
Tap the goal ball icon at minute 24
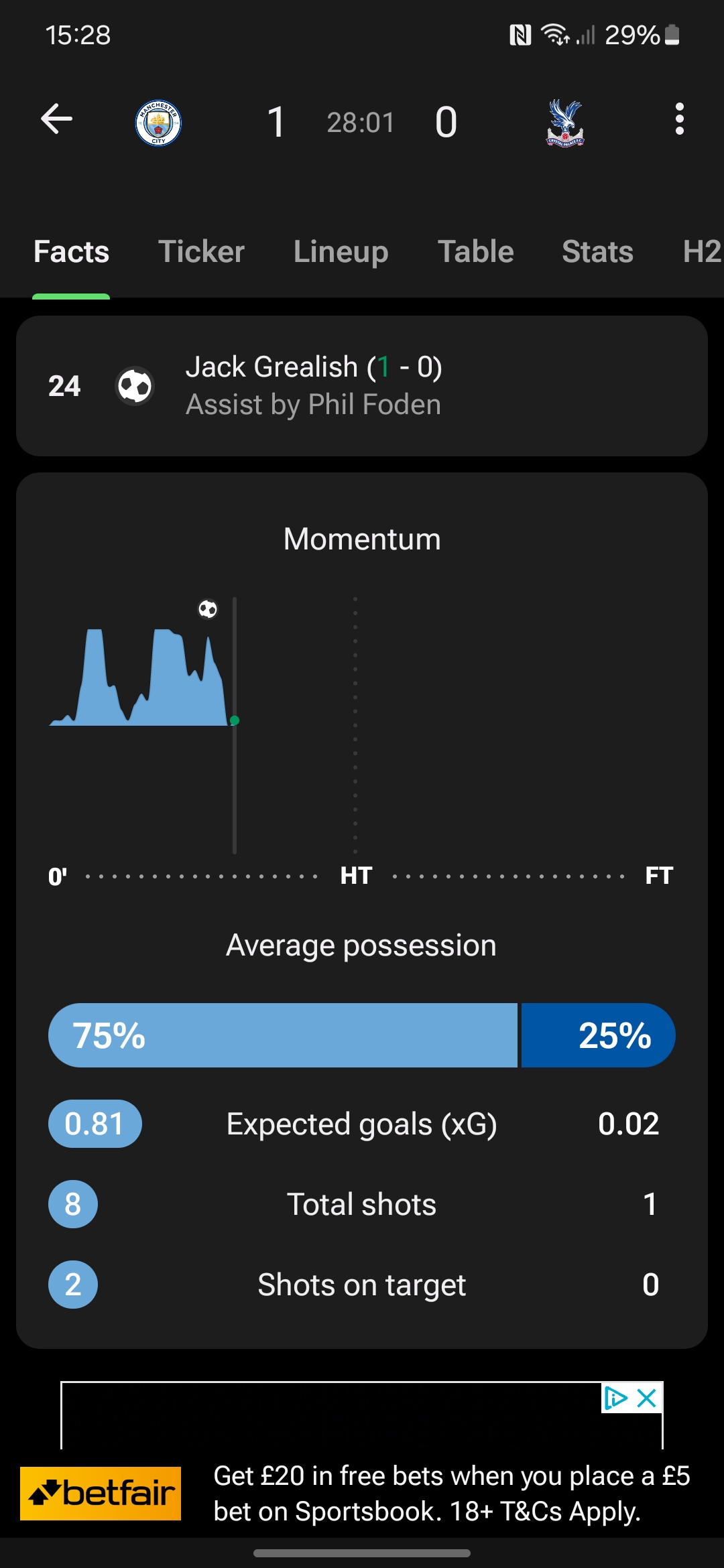tap(135, 386)
